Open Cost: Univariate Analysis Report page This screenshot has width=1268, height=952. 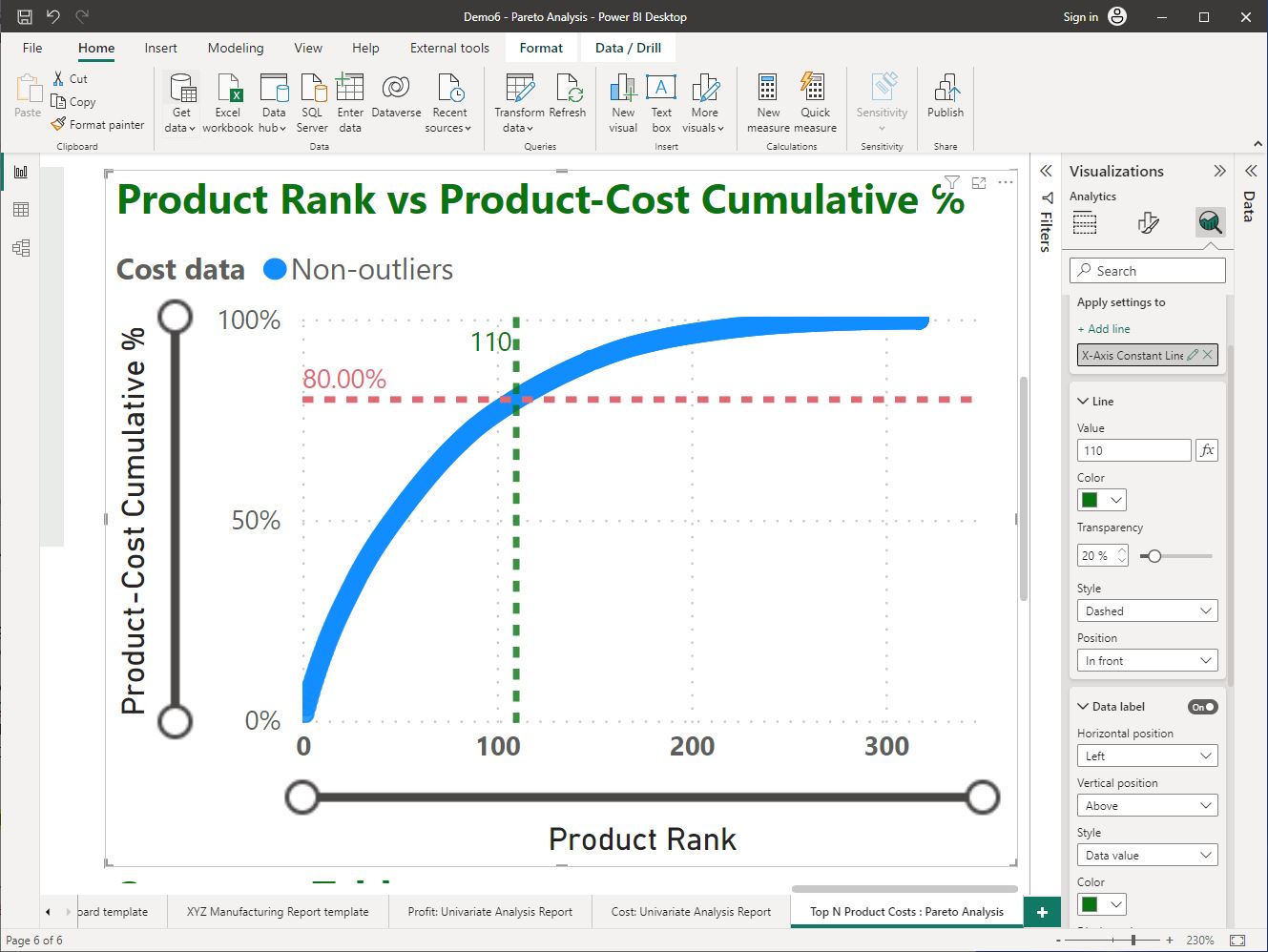(x=691, y=912)
